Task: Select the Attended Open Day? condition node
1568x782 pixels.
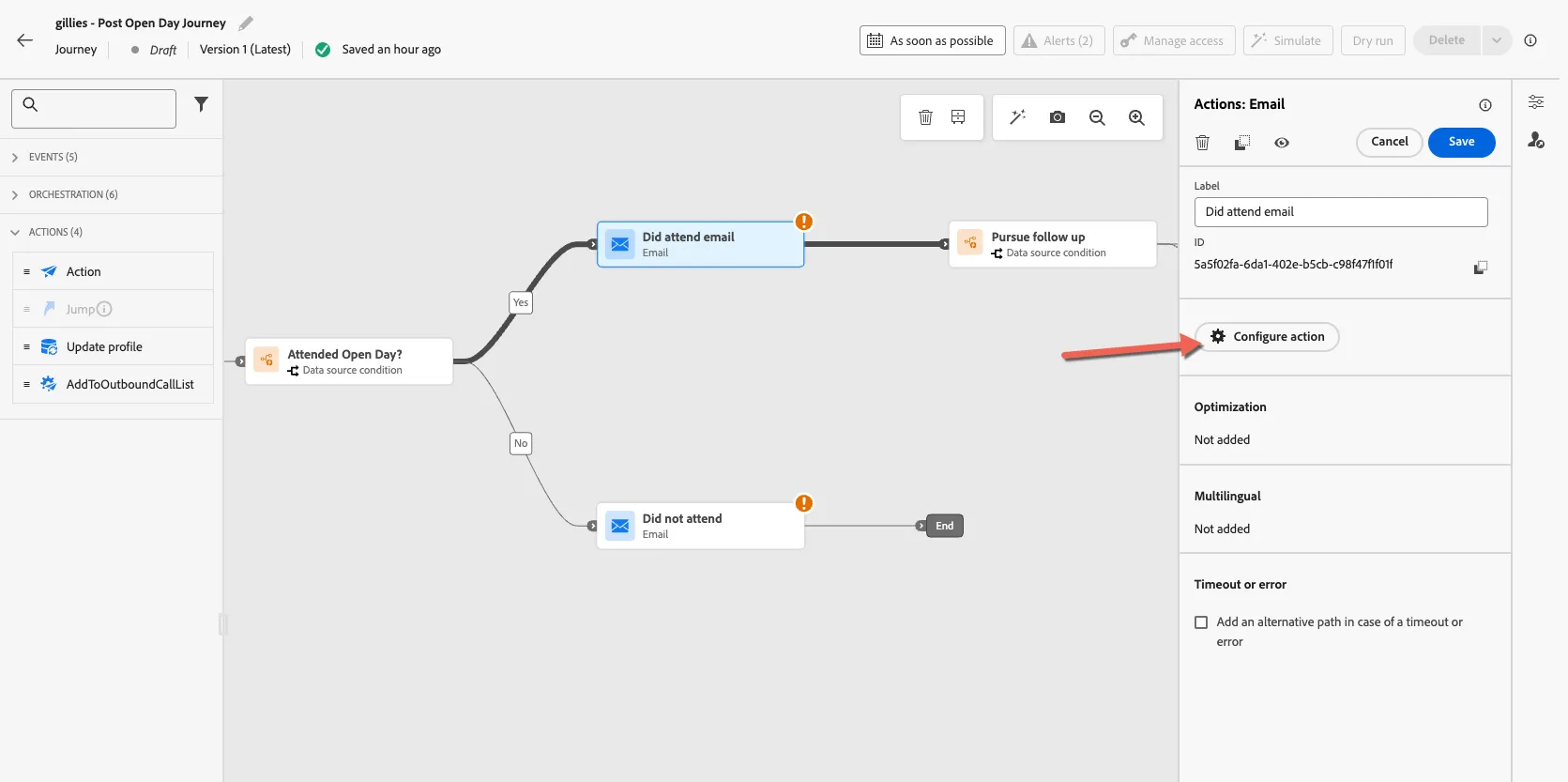Action: pyautogui.click(x=349, y=361)
